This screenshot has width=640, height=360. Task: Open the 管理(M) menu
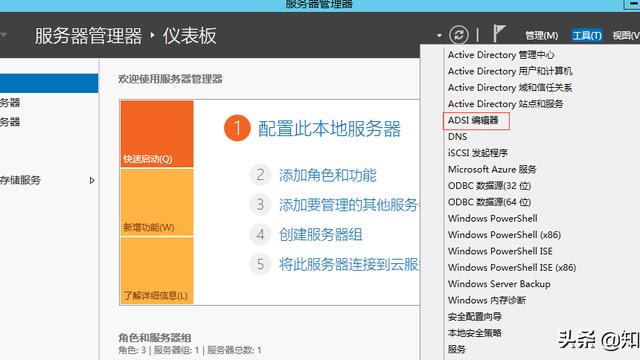pos(541,36)
